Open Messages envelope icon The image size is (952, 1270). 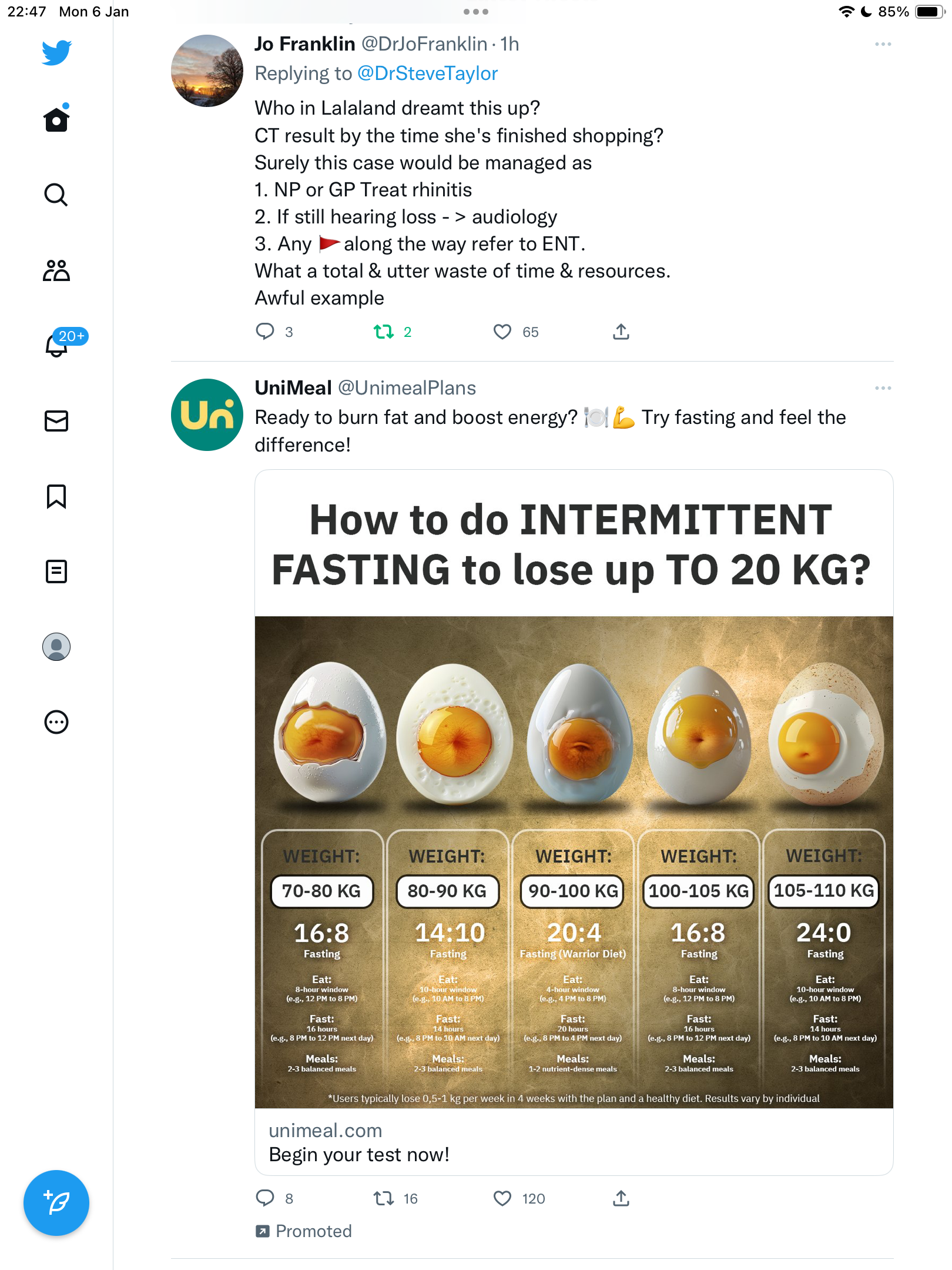point(56,421)
